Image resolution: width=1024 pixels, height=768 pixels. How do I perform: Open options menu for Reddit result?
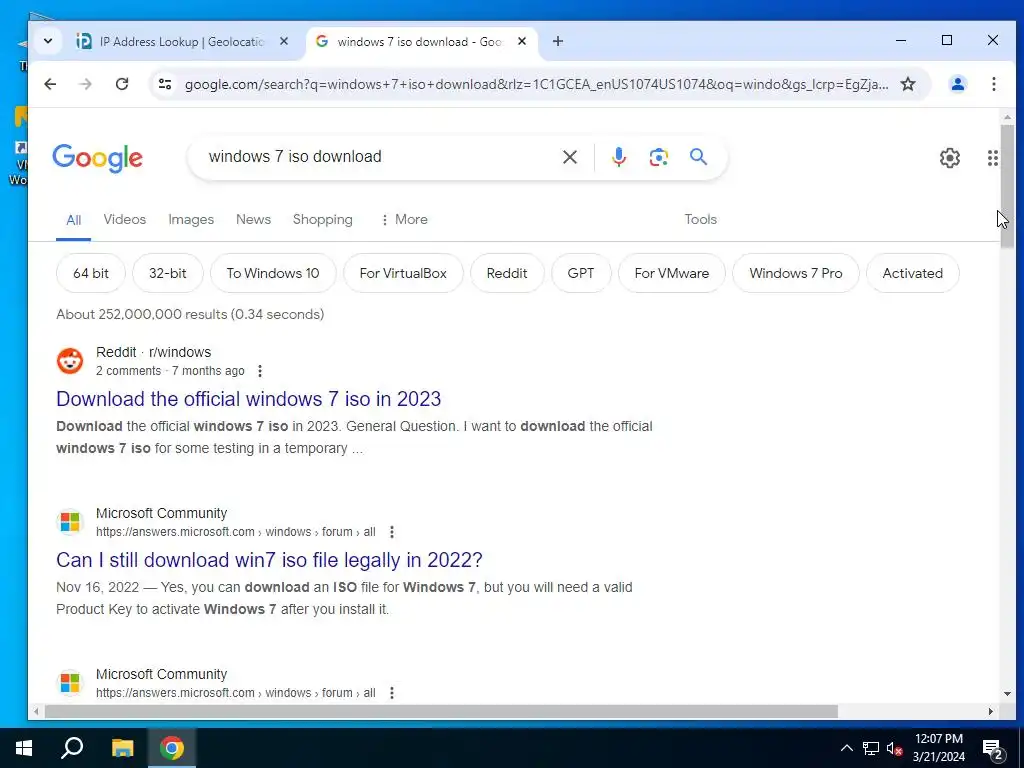click(260, 371)
